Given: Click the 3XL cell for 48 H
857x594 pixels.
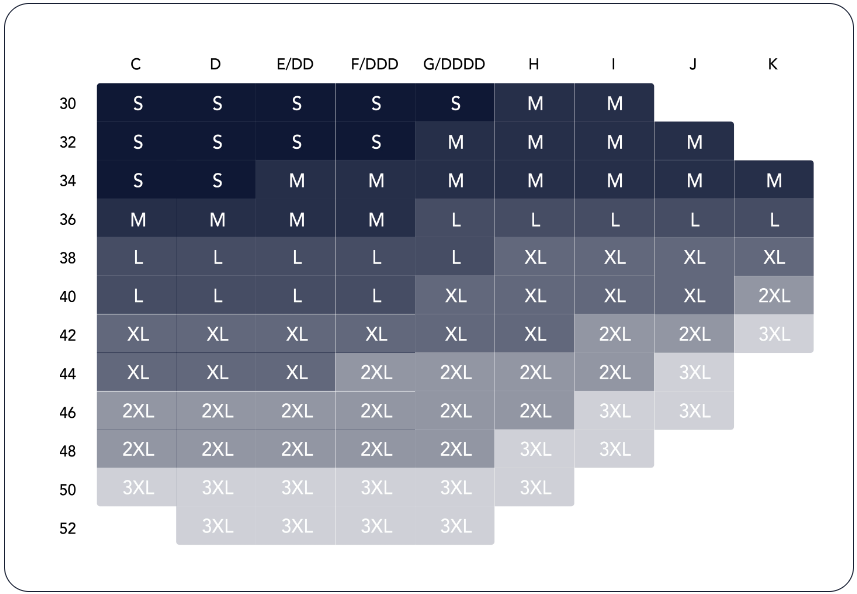Looking at the screenshot, I should (x=535, y=449).
